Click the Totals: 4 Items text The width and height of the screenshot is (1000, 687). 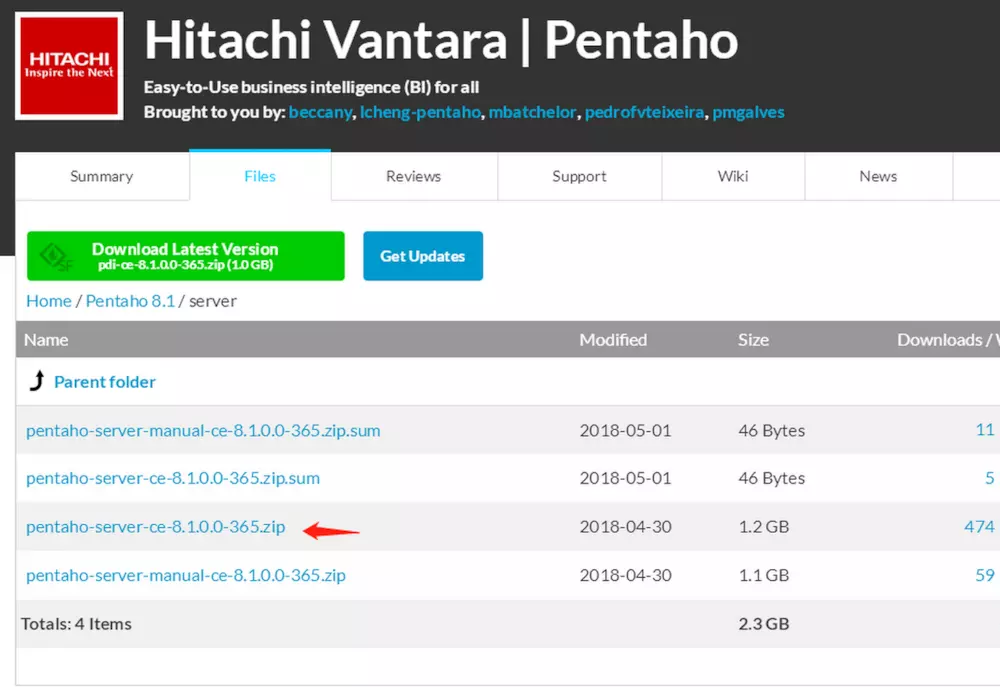click(77, 624)
